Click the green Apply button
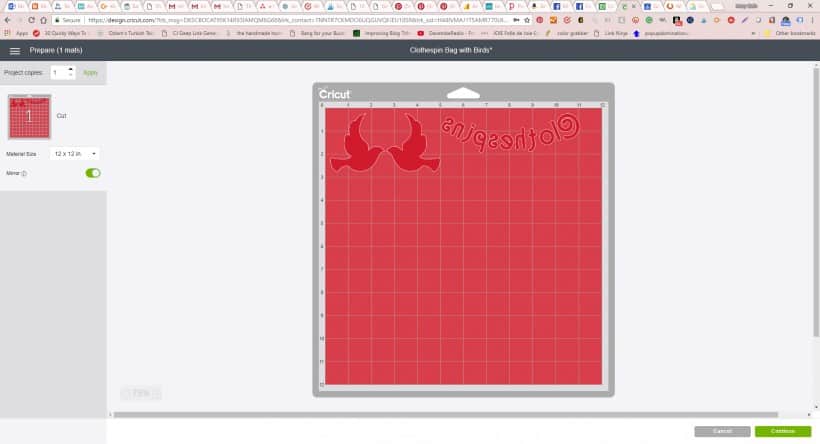Viewport: 820px width, 444px height. point(90,73)
